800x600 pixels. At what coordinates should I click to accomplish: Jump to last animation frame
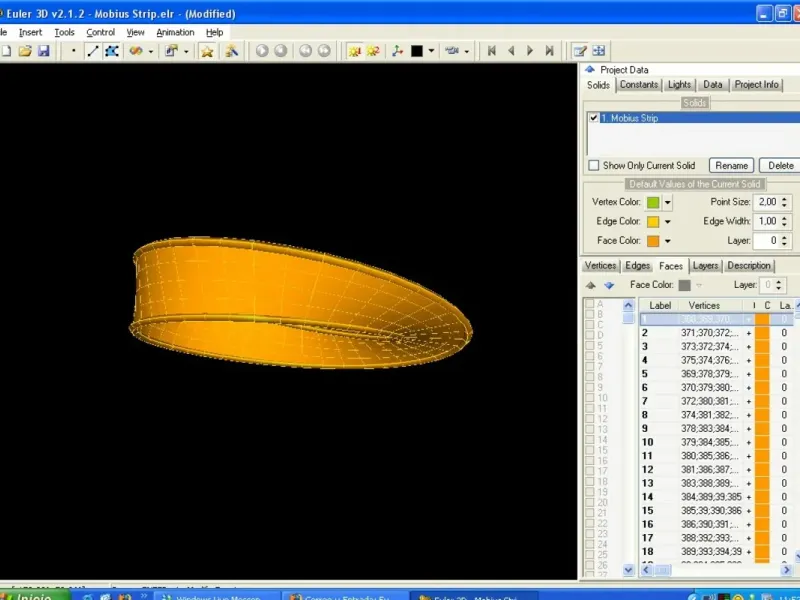pyautogui.click(x=549, y=51)
